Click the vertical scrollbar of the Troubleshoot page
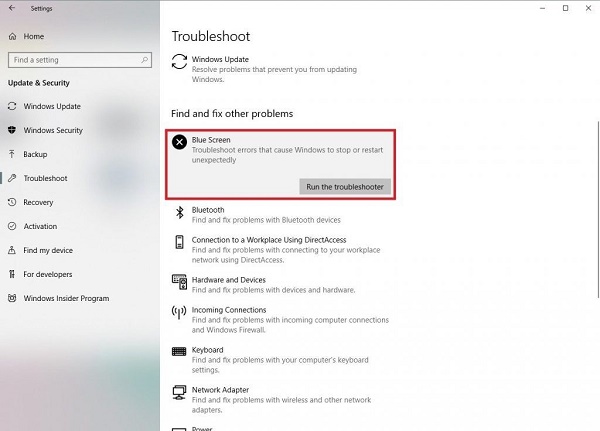The height and width of the screenshot is (431, 600). click(598, 209)
